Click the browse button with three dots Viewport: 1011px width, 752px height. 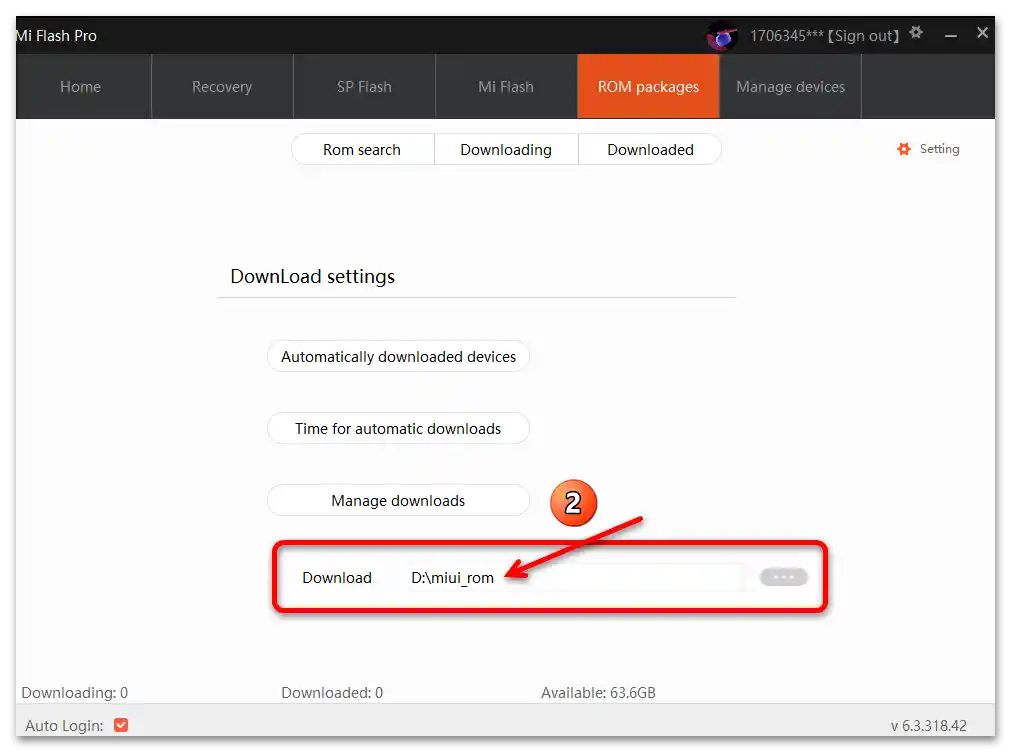point(783,577)
